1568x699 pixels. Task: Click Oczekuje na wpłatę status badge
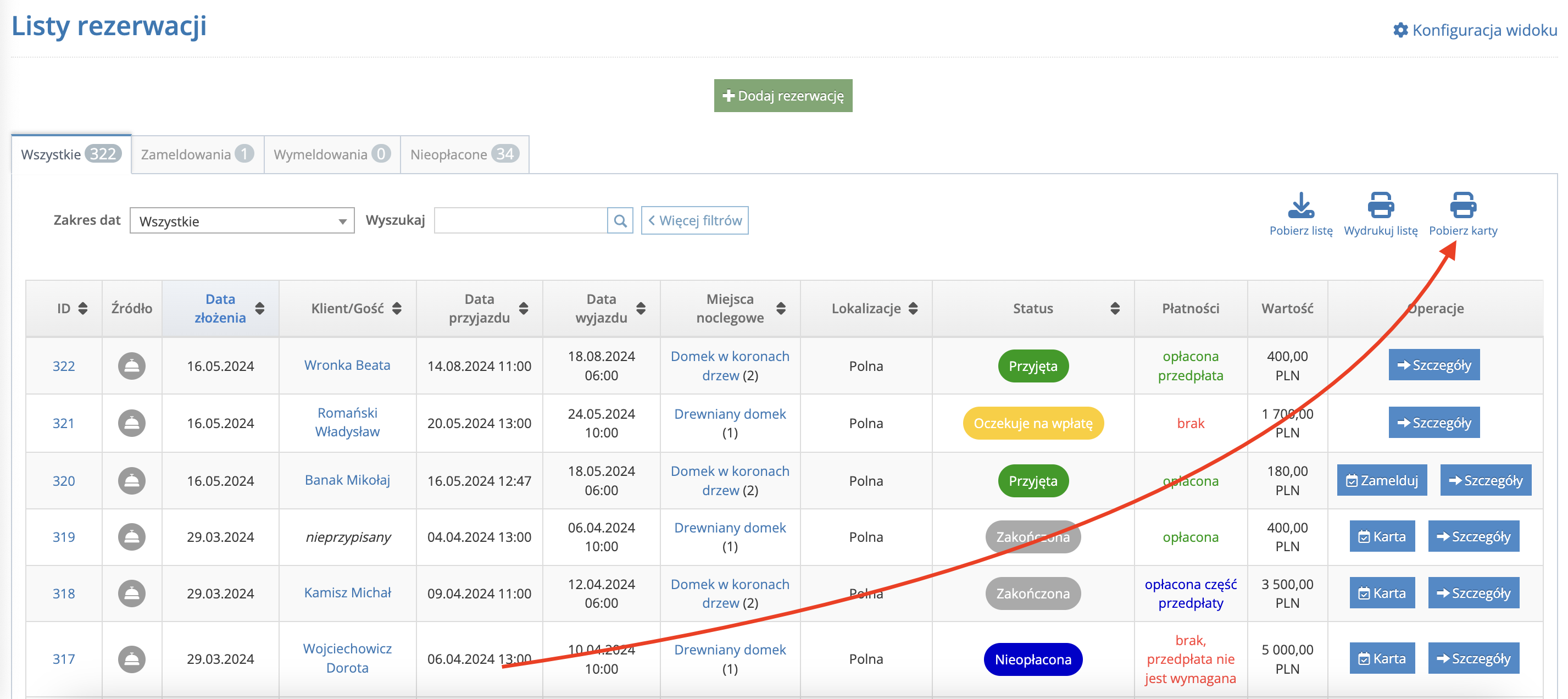(1033, 423)
